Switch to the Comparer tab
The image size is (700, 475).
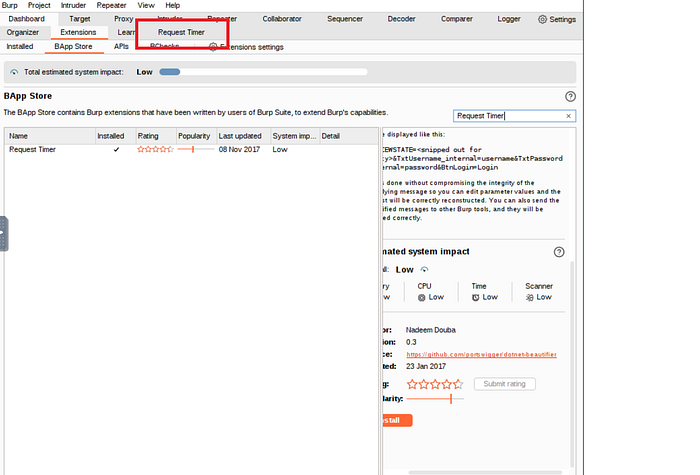(457, 19)
